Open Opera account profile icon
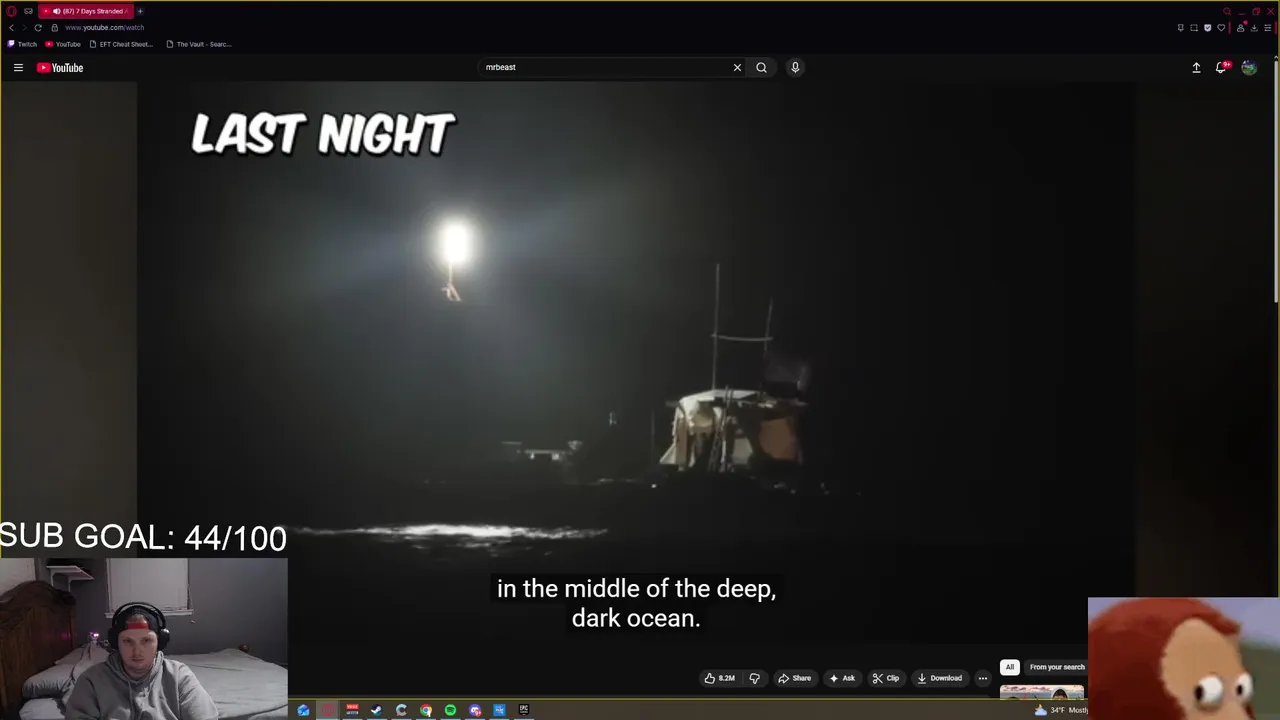This screenshot has height=720, width=1280. pos(1241,27)
